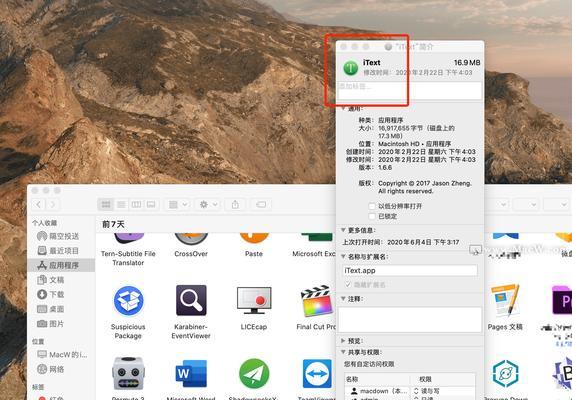Toggle the 隐藏扩展名 checkbox
572x400 pixels.
tap(348, 284)
